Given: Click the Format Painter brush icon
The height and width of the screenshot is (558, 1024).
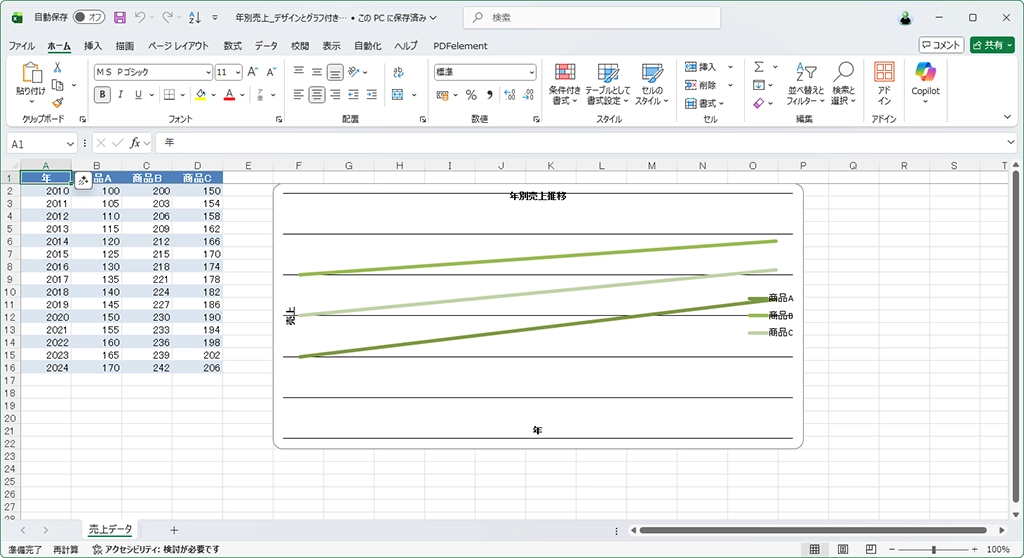Looking at the screenshot, I should click(x=58, y=102).
